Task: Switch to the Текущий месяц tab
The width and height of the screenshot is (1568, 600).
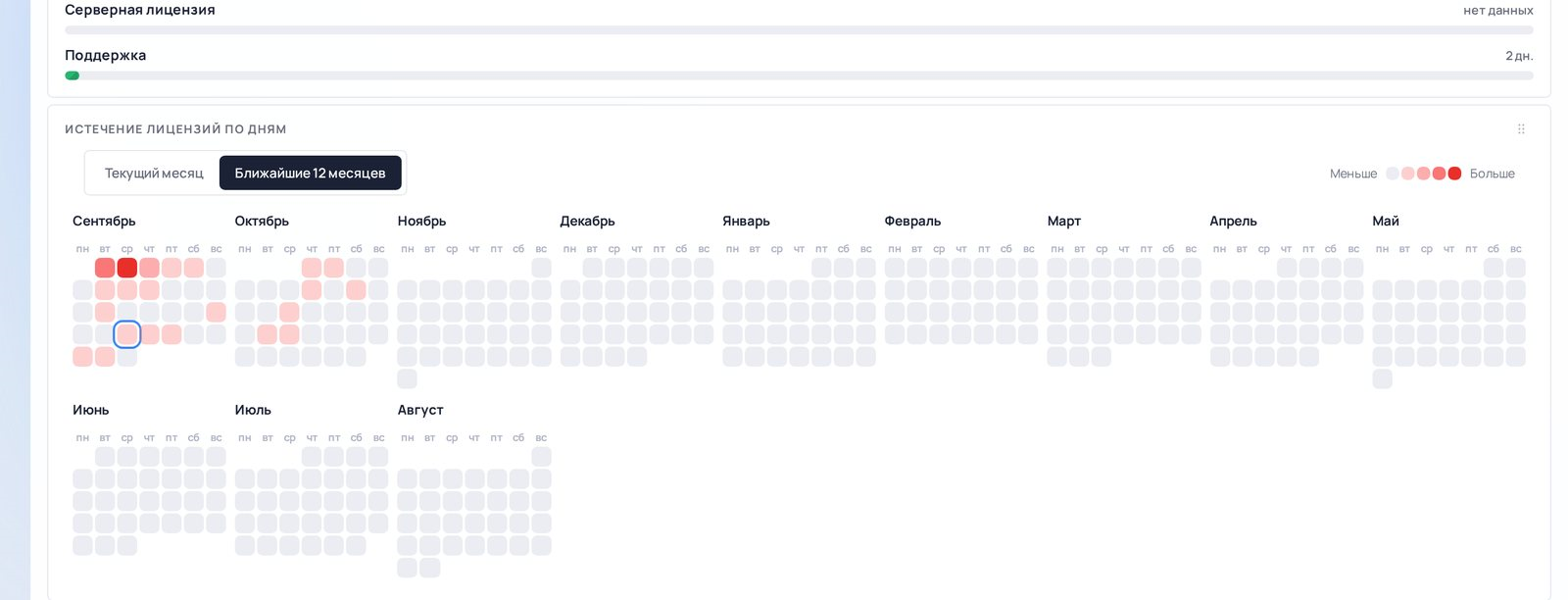Action: (x=154, y=174)
